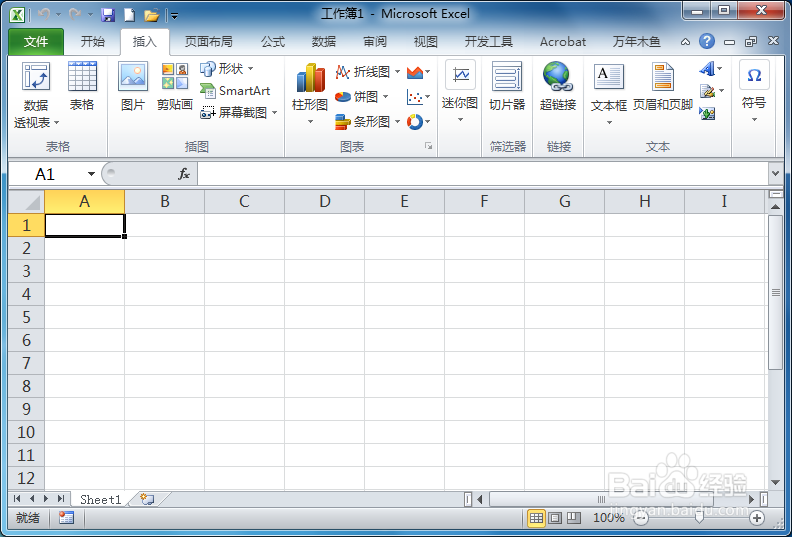The image size is (792, 537).
Task: Expand the formula bar
Action: click(x=776, y=174)
